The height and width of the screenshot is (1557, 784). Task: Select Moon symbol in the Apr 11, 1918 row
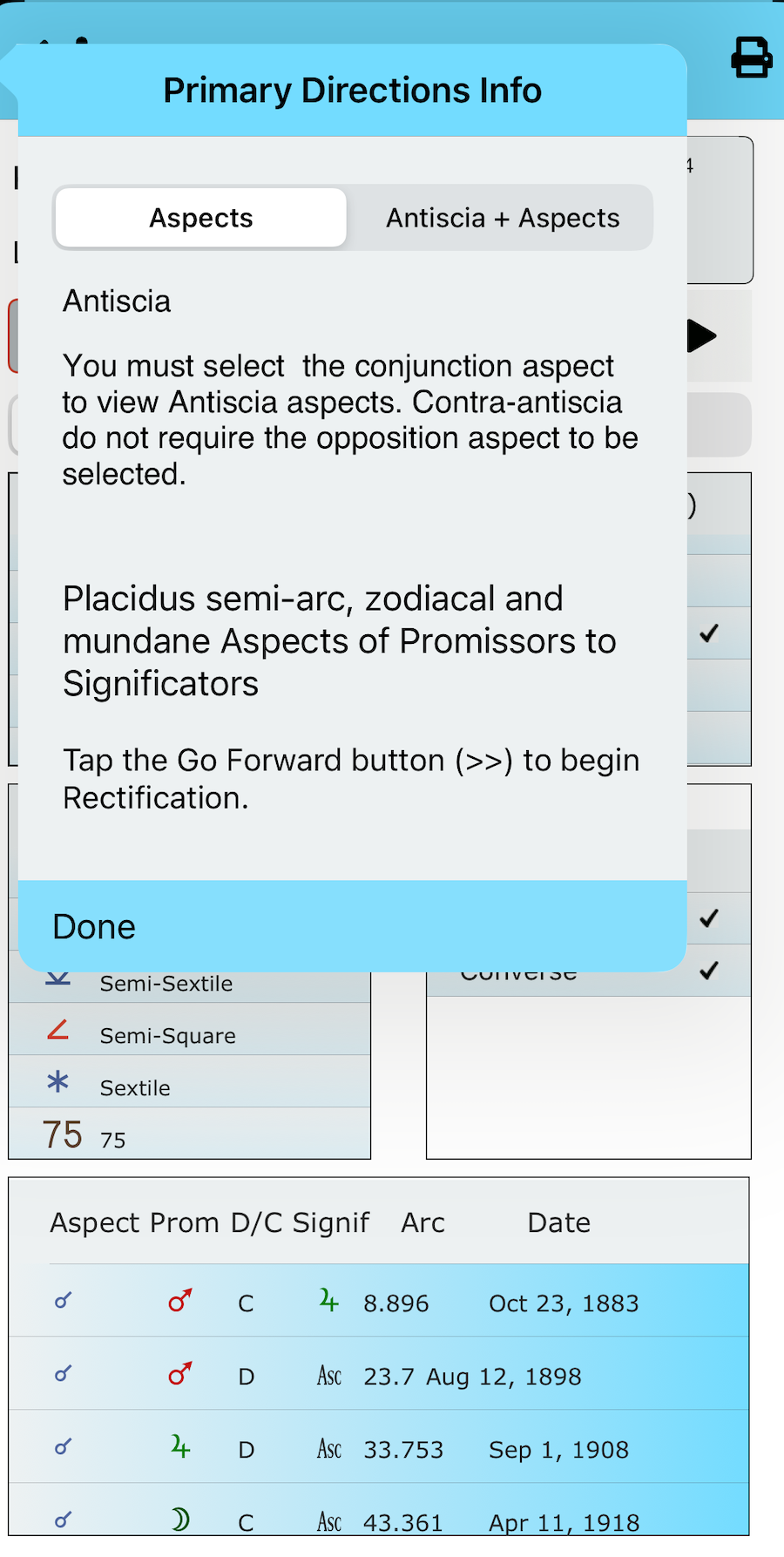coord(180,1520)
